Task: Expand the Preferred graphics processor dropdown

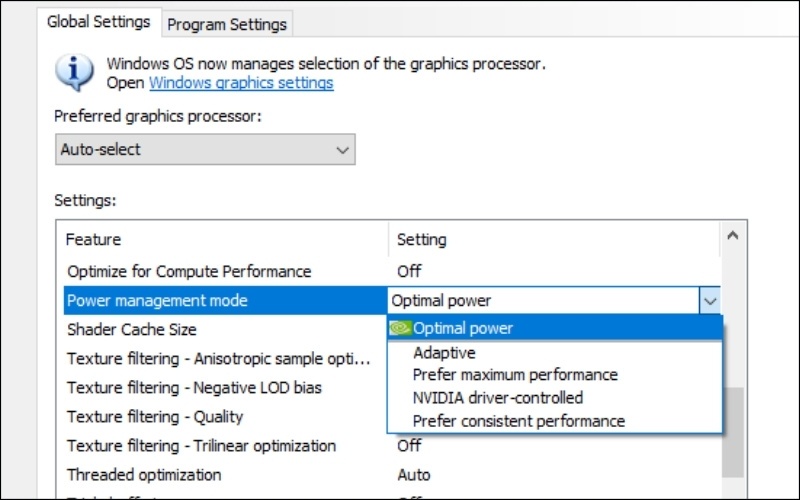Action: tap(343, 150)
